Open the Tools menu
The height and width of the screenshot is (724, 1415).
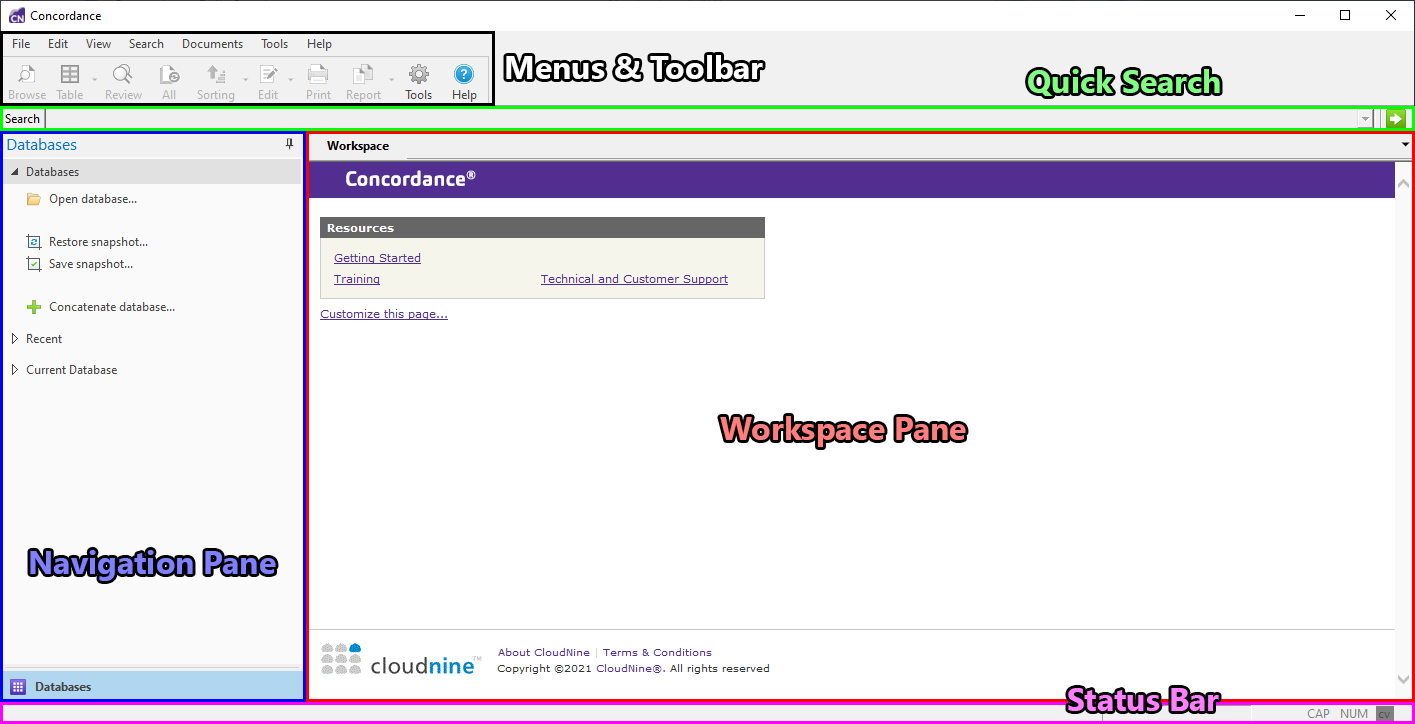(274, 44)
